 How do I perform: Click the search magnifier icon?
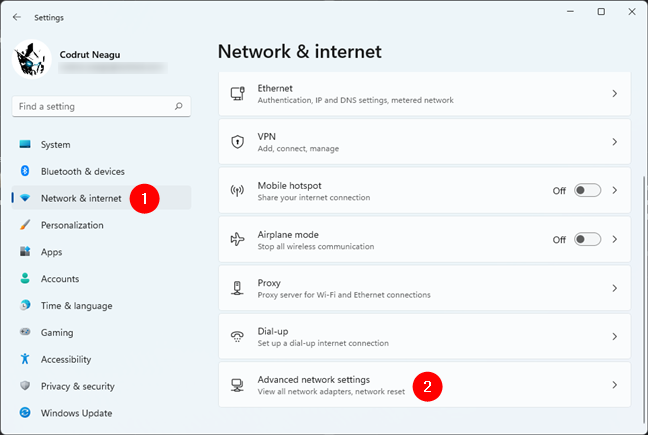pos(179,106)
